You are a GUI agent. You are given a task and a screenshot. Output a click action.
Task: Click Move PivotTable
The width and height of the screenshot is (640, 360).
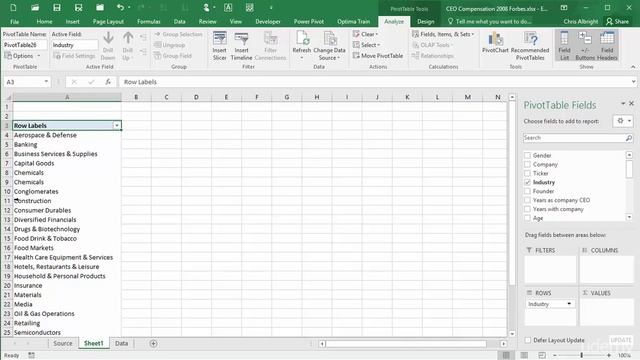378,56
